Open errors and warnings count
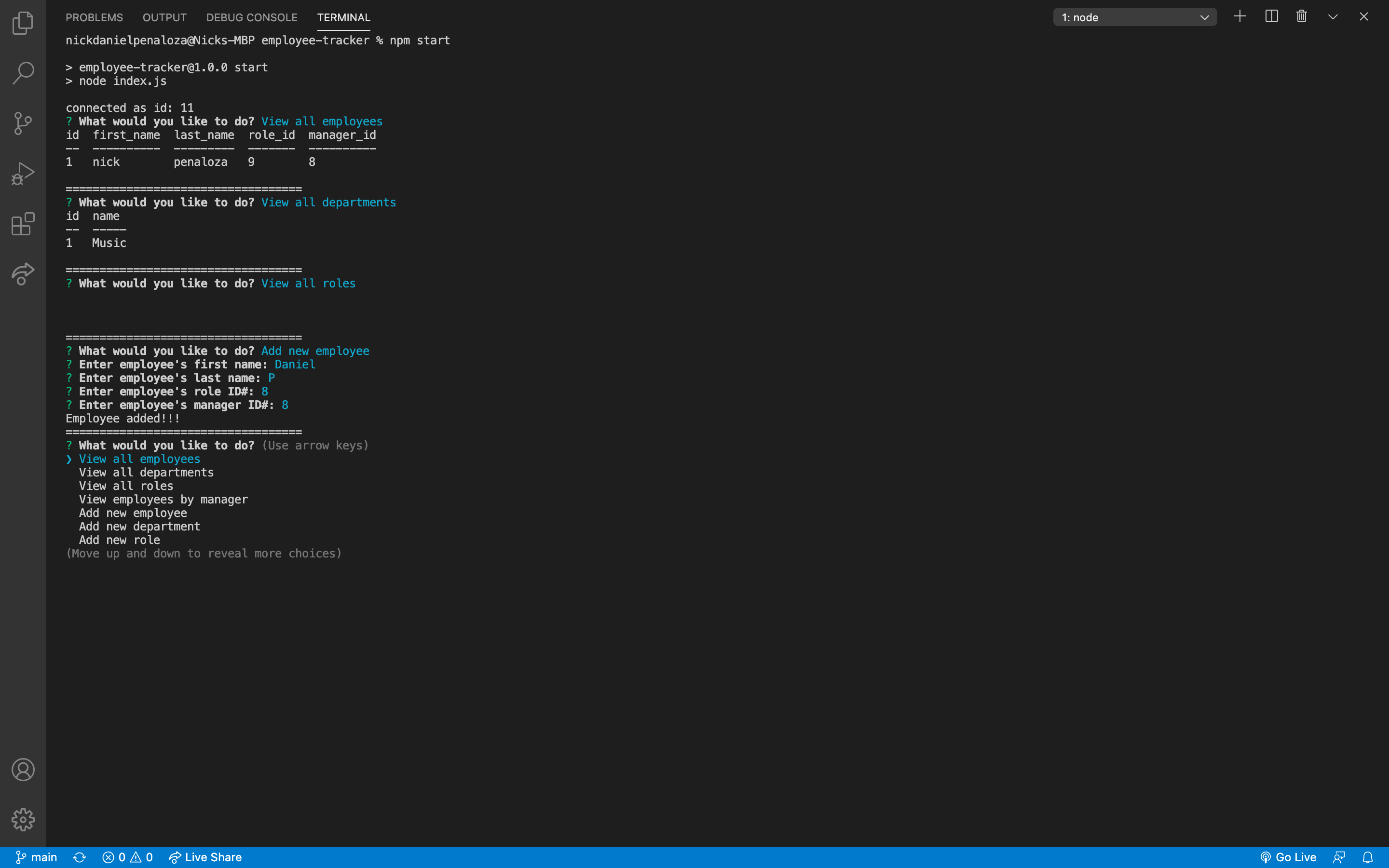Viewport: 1389px width, 868px height. pyautogui.click(x=127, y=857)
